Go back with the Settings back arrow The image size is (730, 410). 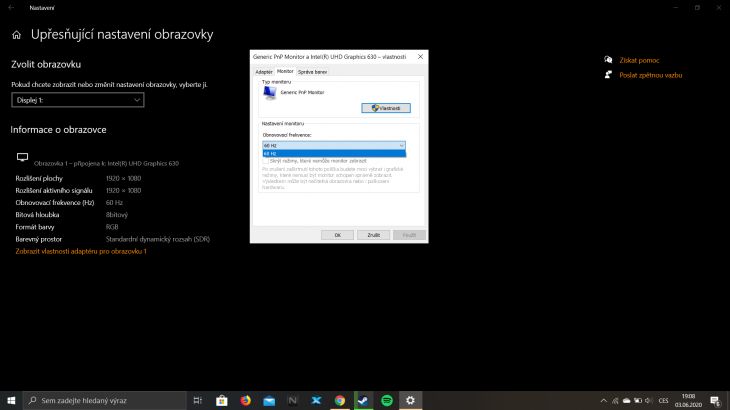pyautogui.click(x=11, y=7)
